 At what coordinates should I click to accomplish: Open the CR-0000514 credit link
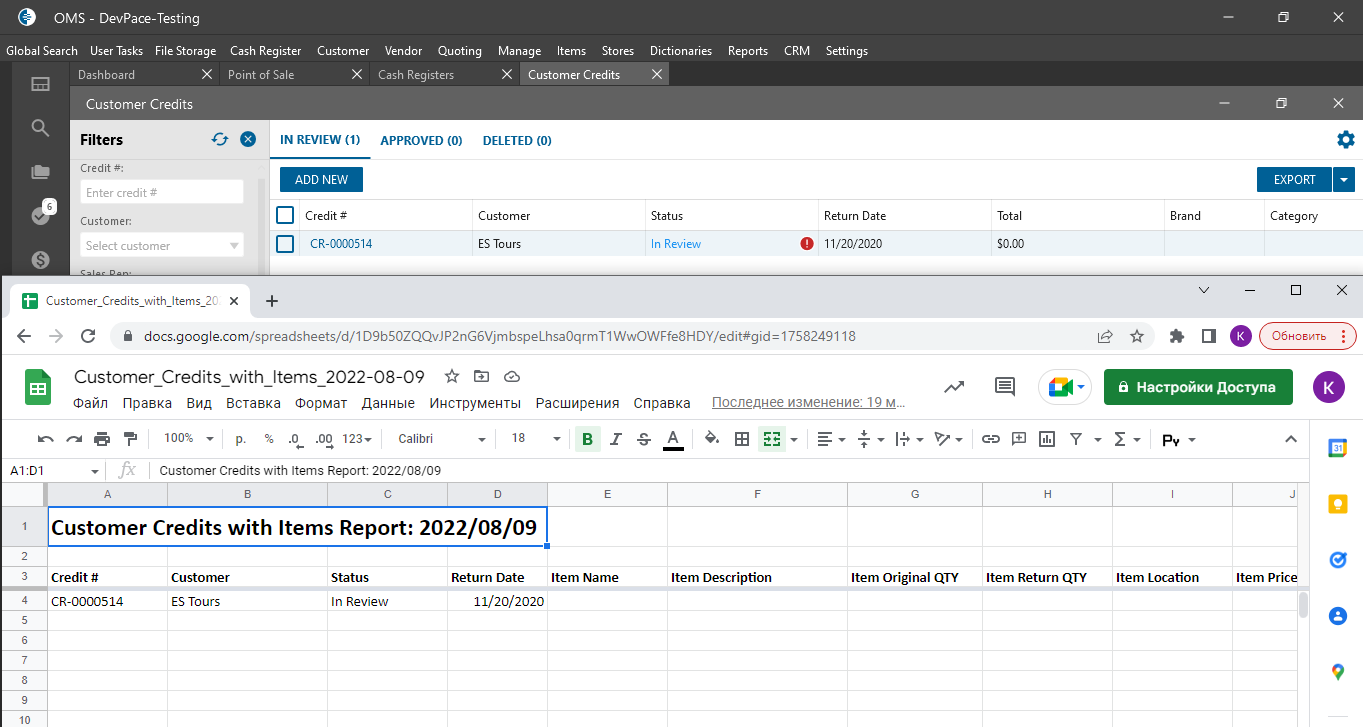341,244
